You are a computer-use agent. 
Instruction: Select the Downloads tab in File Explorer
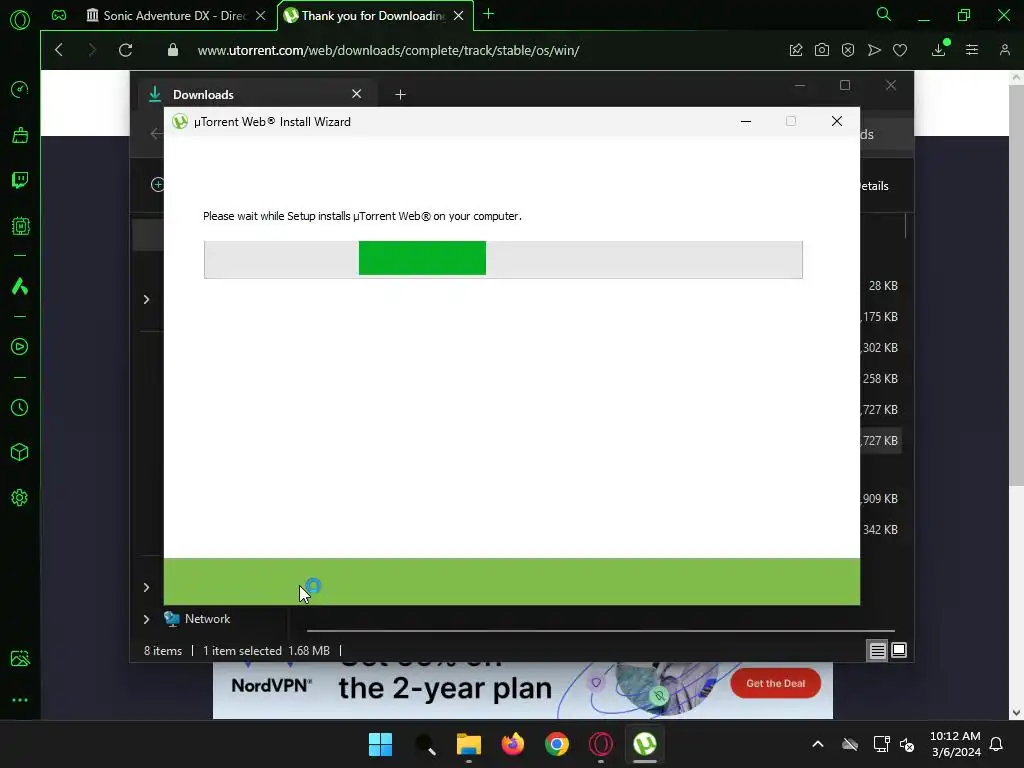255,95
